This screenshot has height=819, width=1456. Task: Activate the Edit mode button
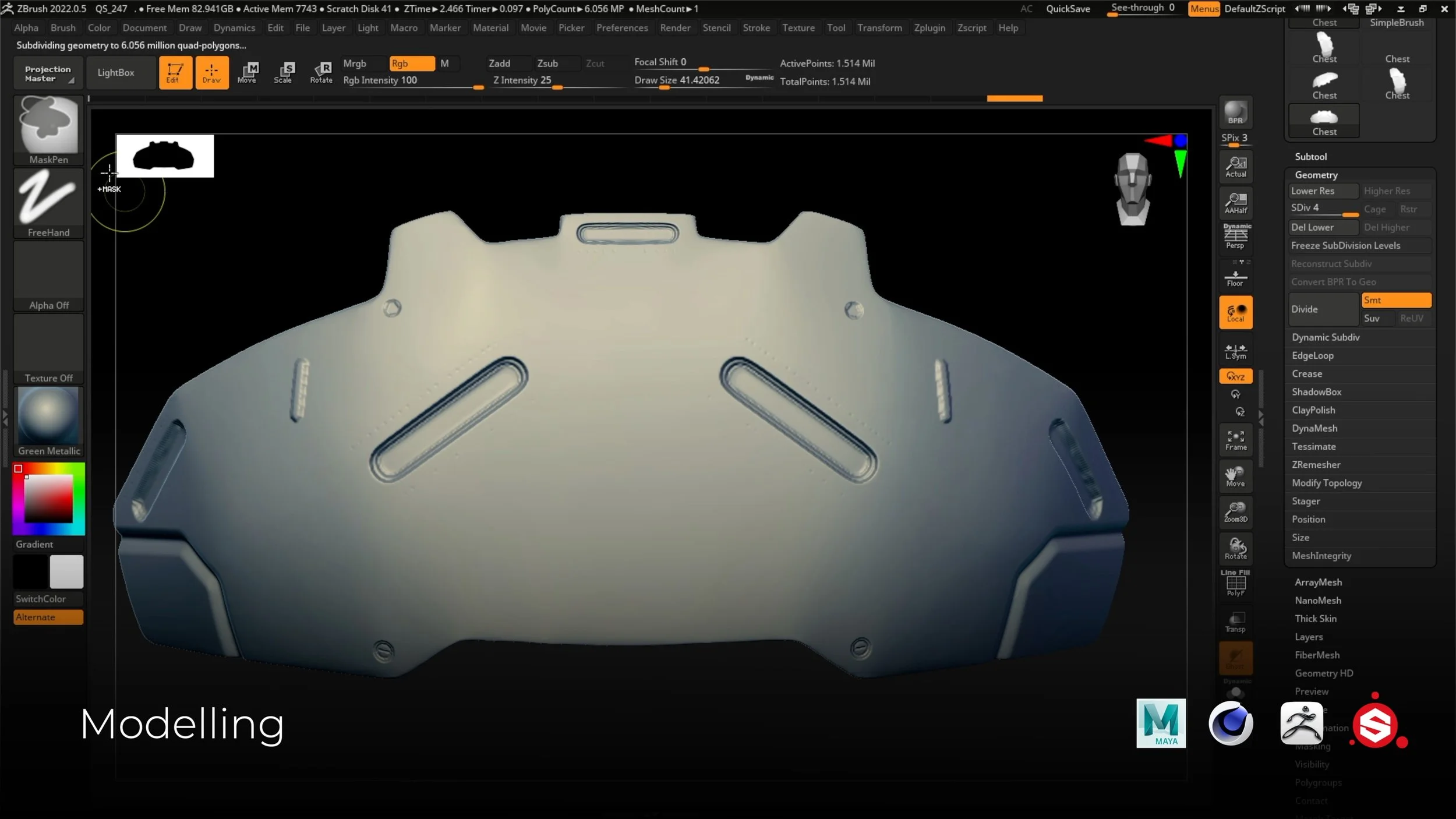tap(175, 72)
